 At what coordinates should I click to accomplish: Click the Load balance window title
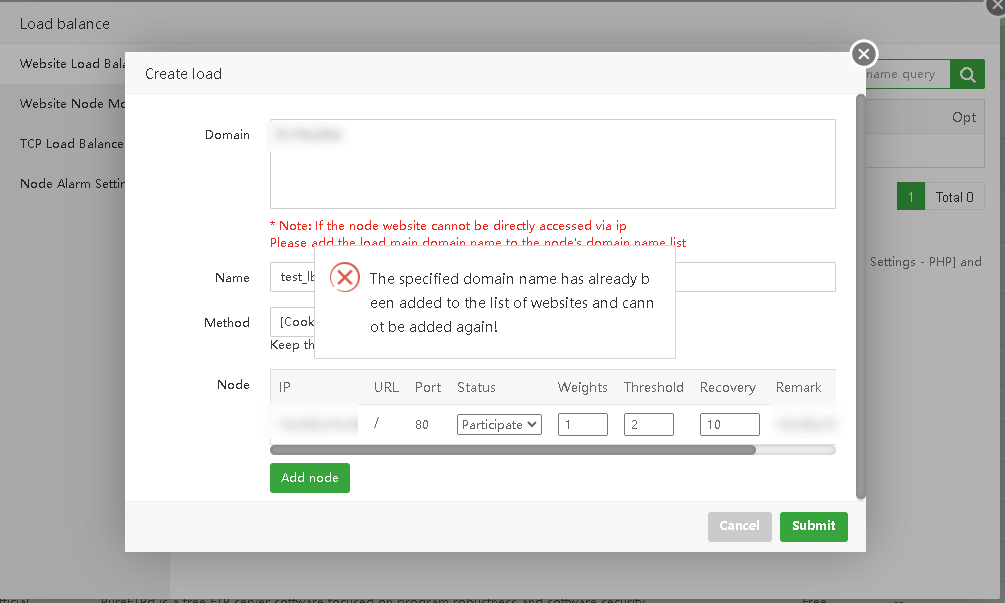(x=65, y=24)
